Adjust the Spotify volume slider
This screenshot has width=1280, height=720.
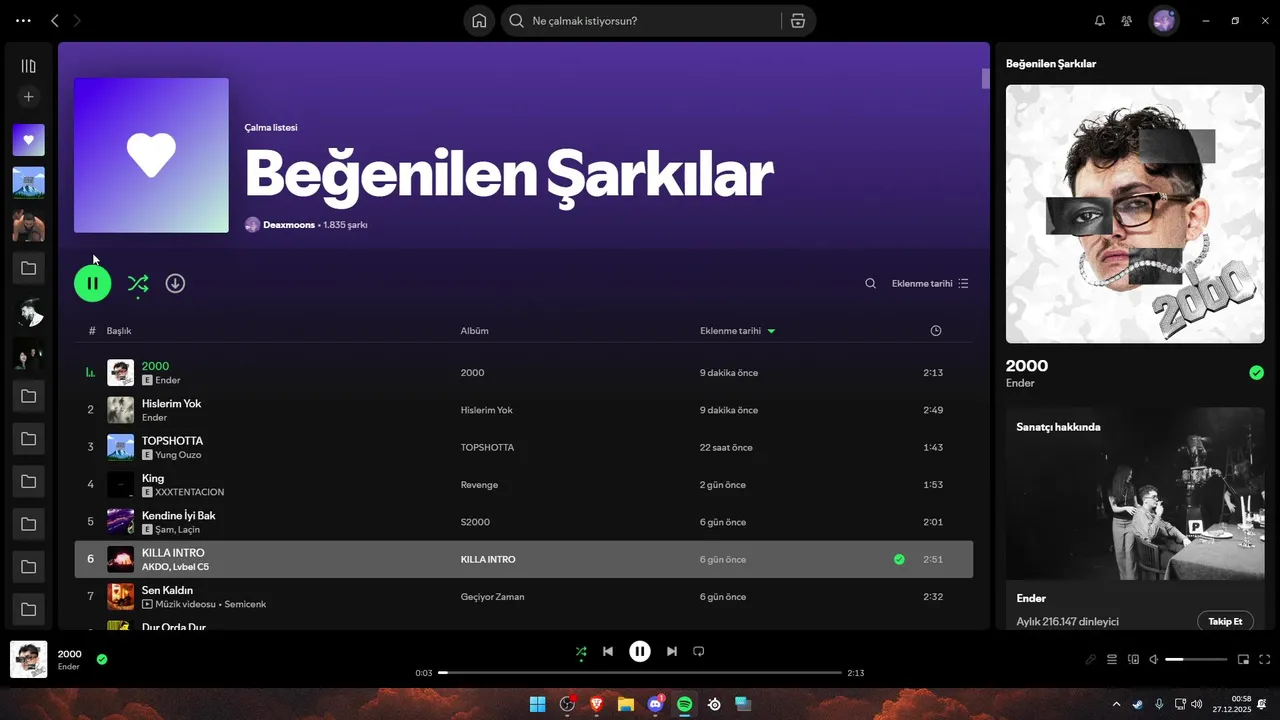(x=1196, y=660)
